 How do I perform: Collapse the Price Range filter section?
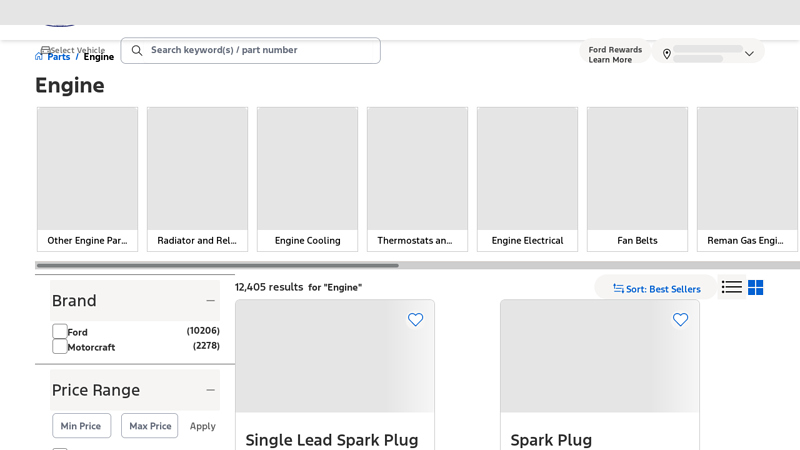click(x=210, y=390)
